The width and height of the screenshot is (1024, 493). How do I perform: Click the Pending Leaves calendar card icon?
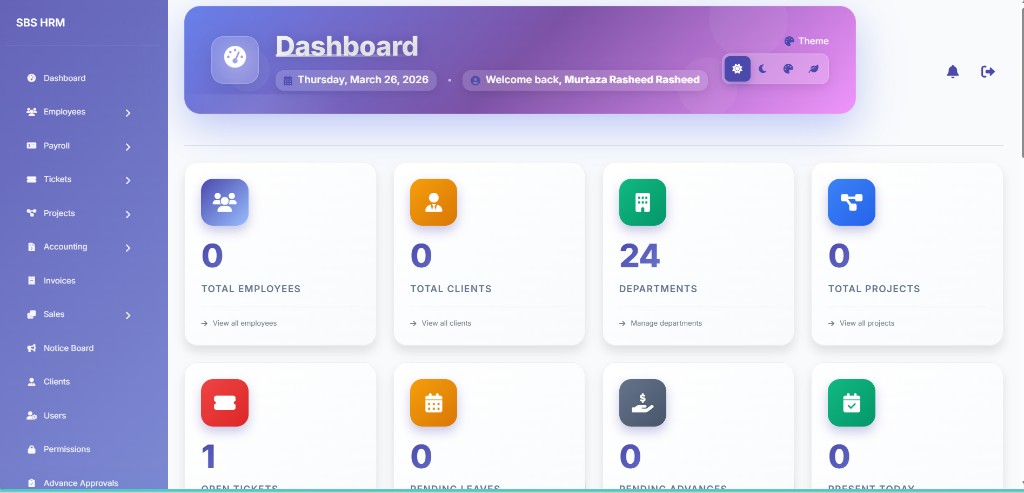pos(434,403)
